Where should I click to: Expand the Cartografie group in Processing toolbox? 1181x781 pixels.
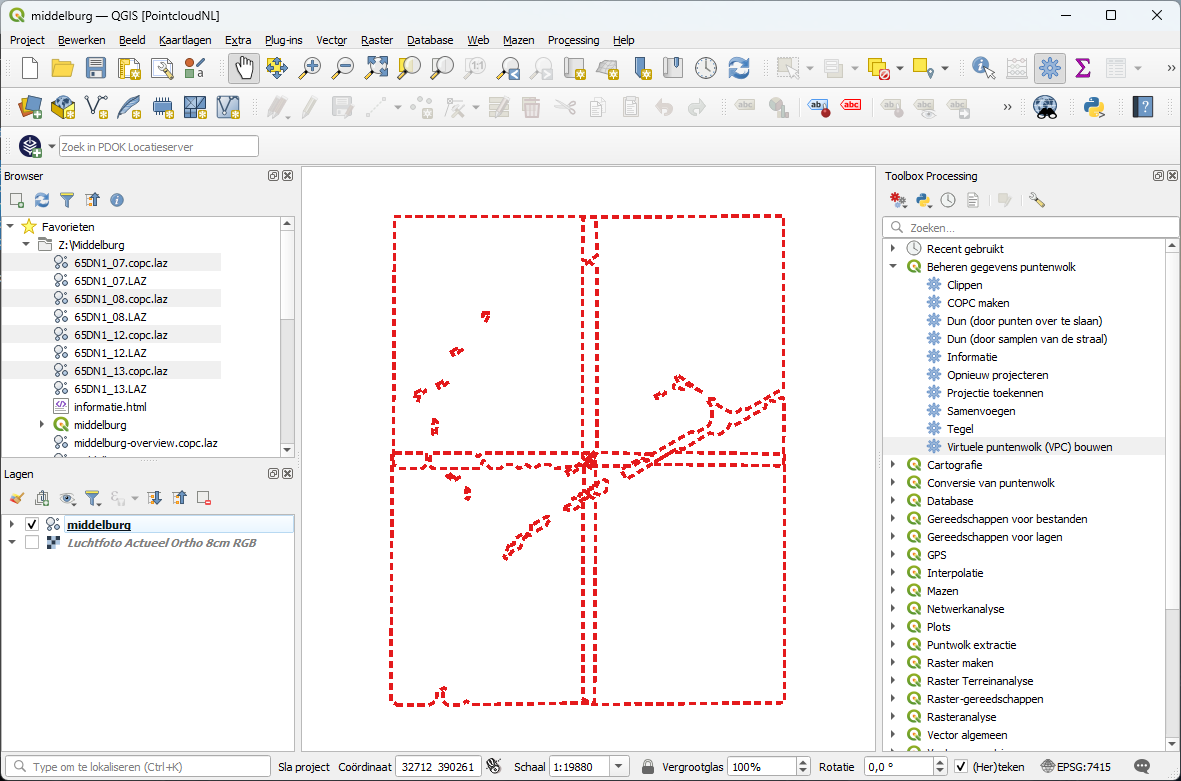pyautogui.click(x=894, y=464)
